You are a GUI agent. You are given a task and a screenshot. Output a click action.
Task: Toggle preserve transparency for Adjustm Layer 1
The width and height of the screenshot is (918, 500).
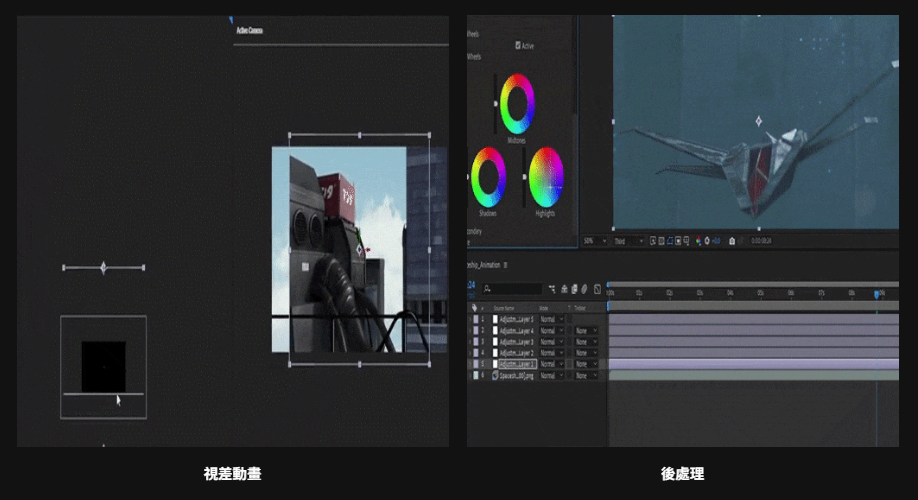569,364
